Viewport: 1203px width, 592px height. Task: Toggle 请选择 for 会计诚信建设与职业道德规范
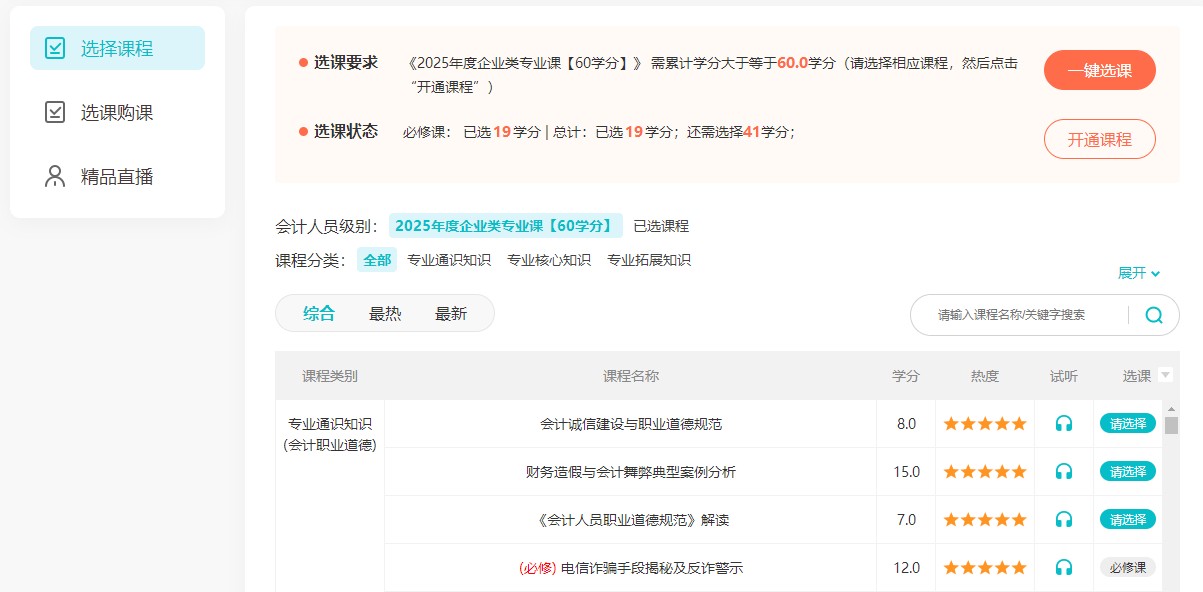tap(1127, 423)
